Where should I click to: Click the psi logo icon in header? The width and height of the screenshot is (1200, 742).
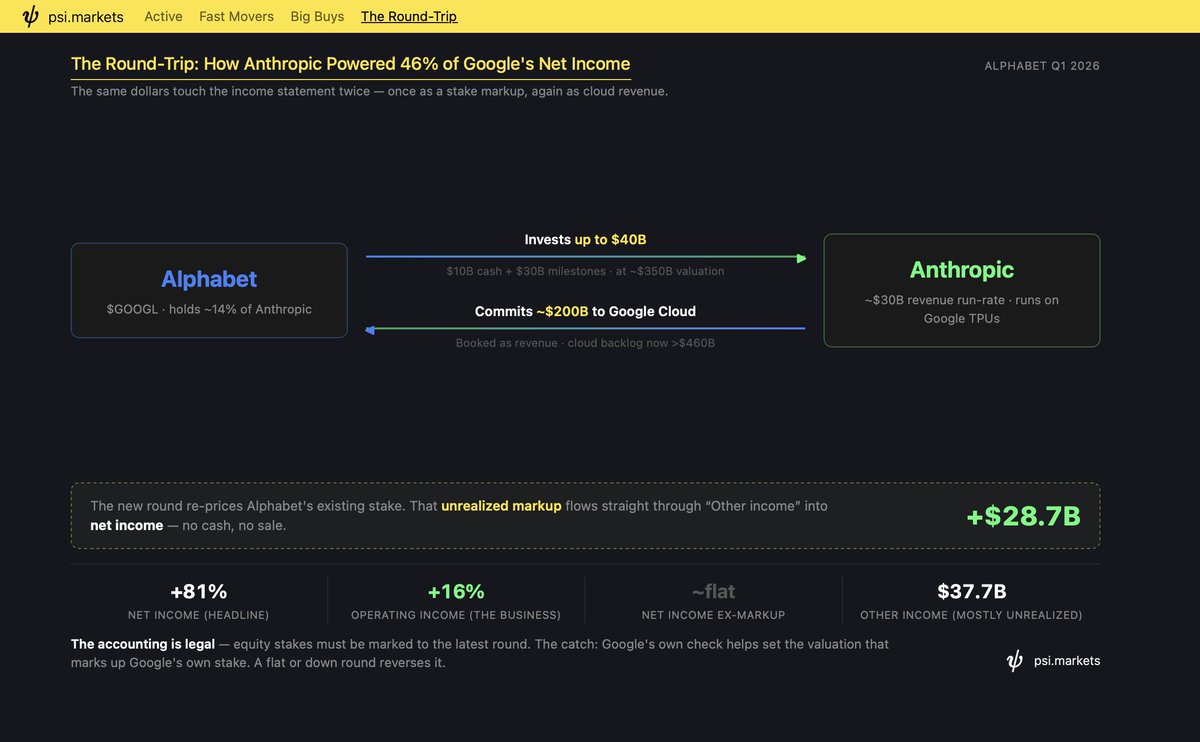[31, 16]
